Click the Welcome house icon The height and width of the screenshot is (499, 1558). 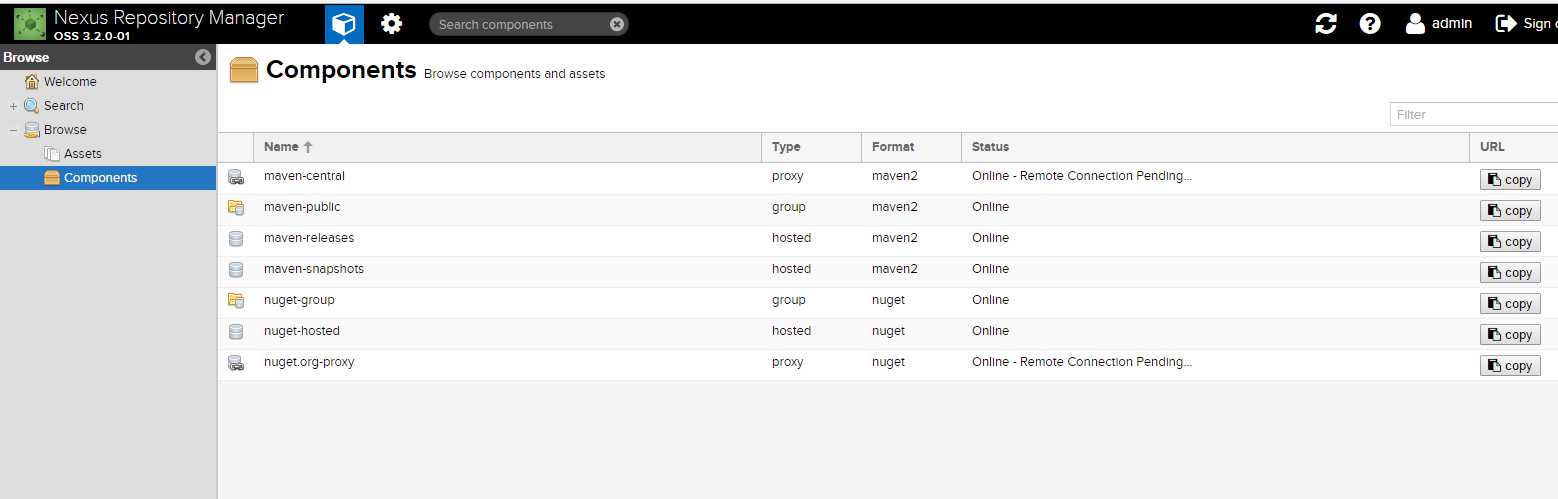[x=32, y=82]
